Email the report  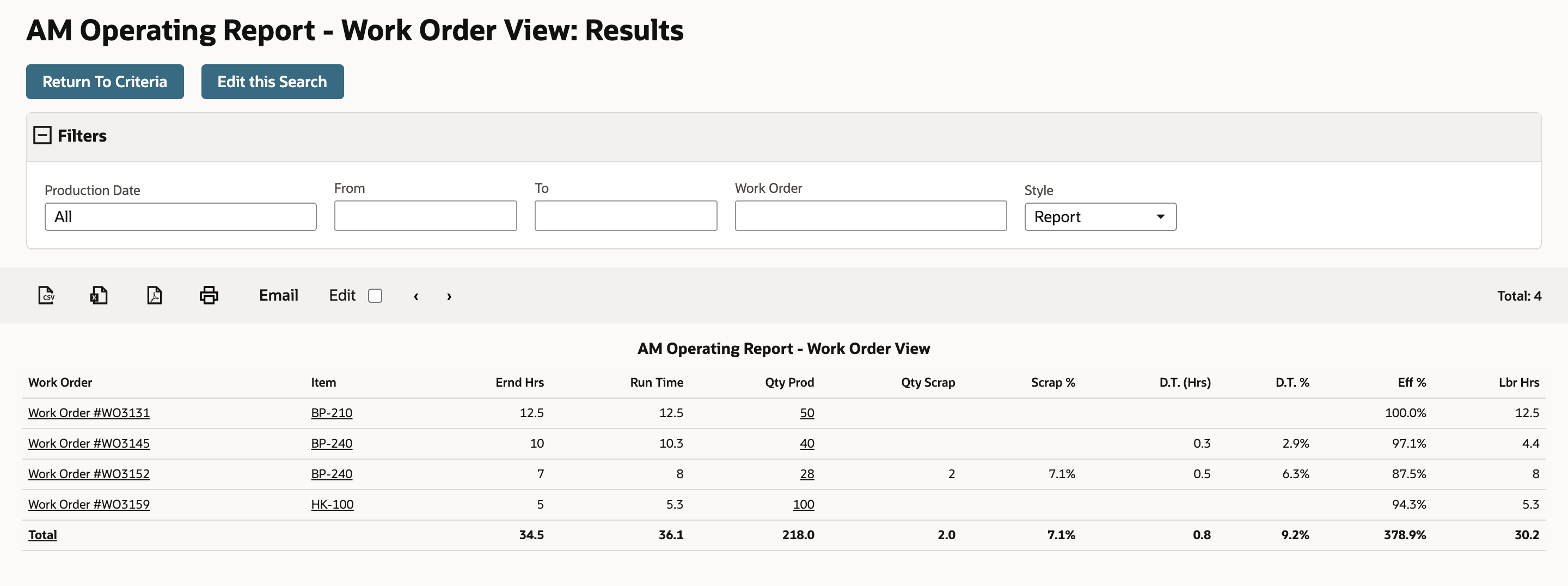tap(279, 295)
